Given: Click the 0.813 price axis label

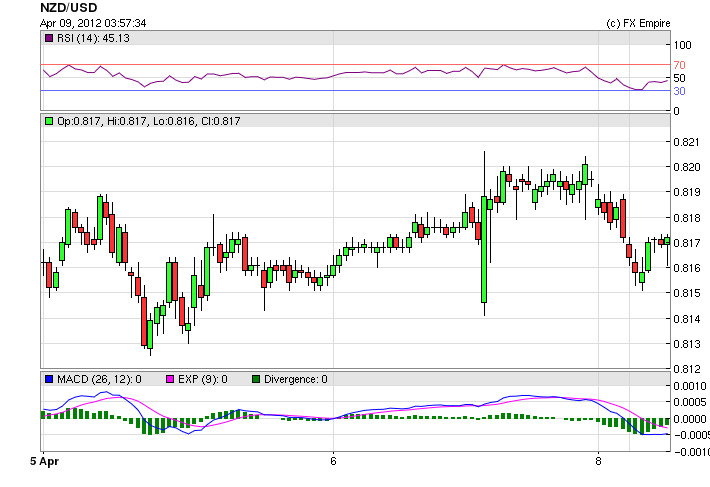Looking at the screenshot, I should click(687, 344).
